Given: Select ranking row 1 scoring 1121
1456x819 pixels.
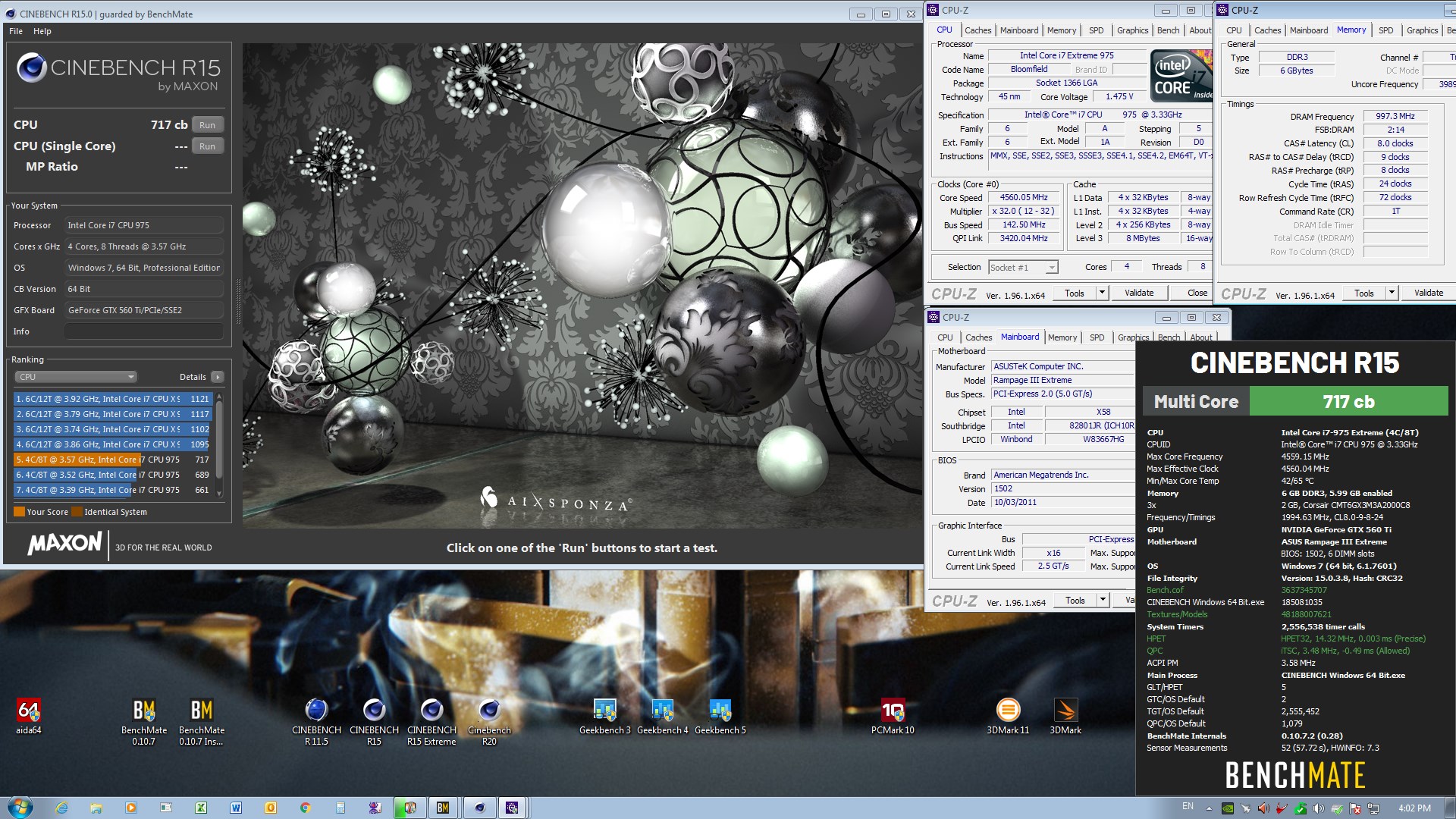Looking at the screenshot, I should pyautogui.click(x=113, y=399).
